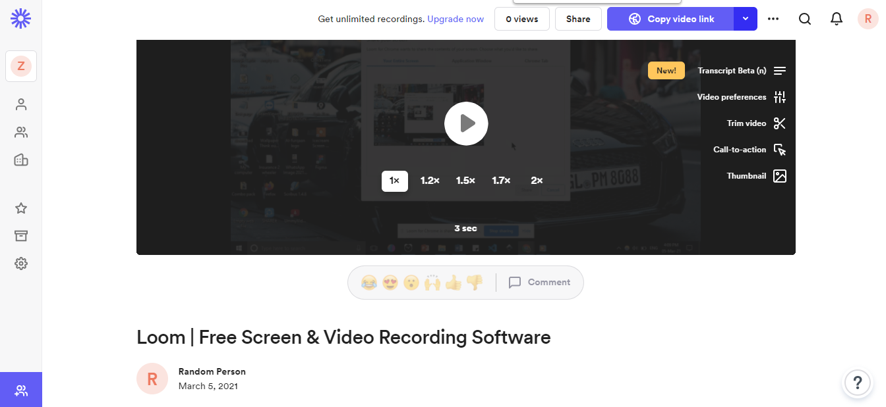React with the thumbs down emoji
The height and width of the screenshot is (407, 886).
pos(475,282)
